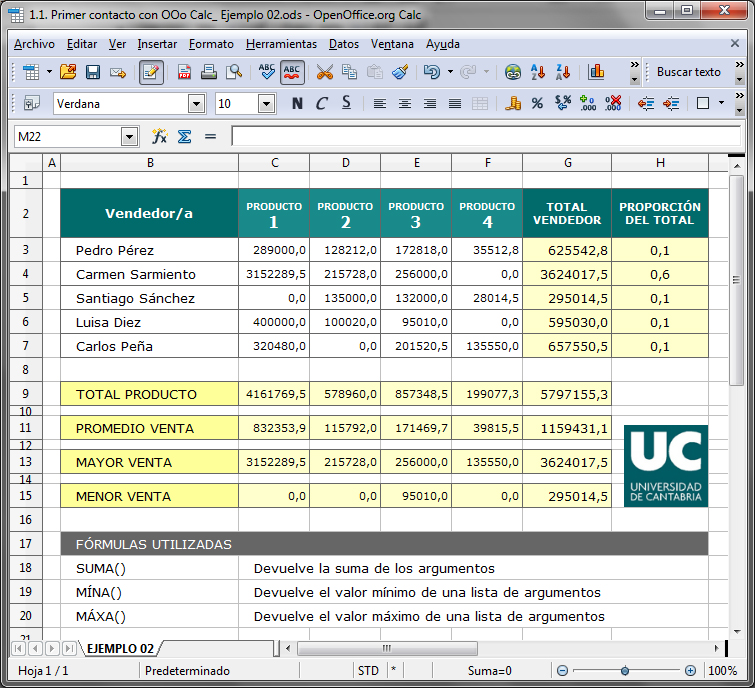Switch to the EJEMPLO 02 sheet tab
The height and width of the screenshot is (688, 755).
pos(120,648)
